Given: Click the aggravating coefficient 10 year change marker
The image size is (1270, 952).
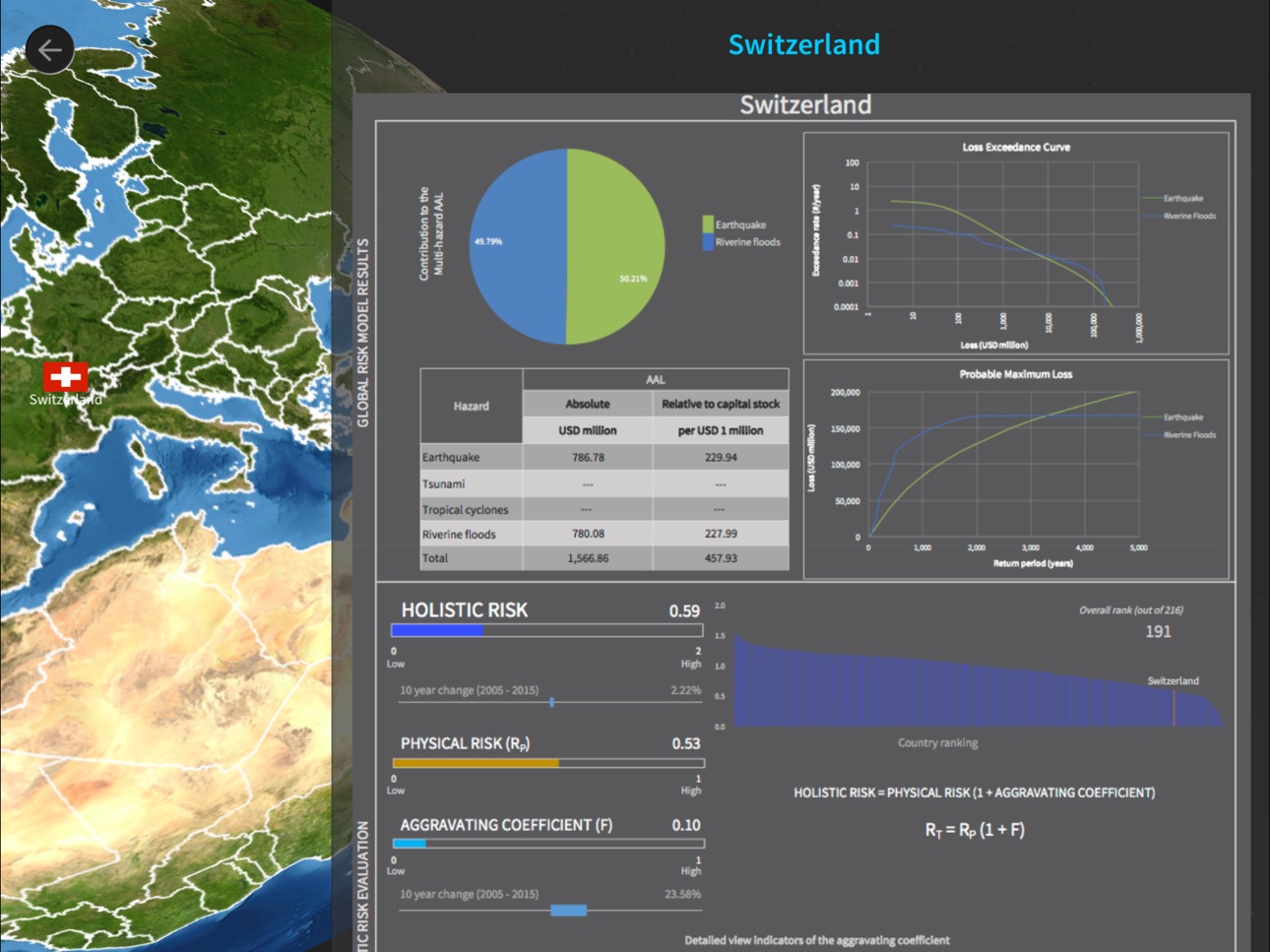Looking at the screenshot, I should pos(568,911).
